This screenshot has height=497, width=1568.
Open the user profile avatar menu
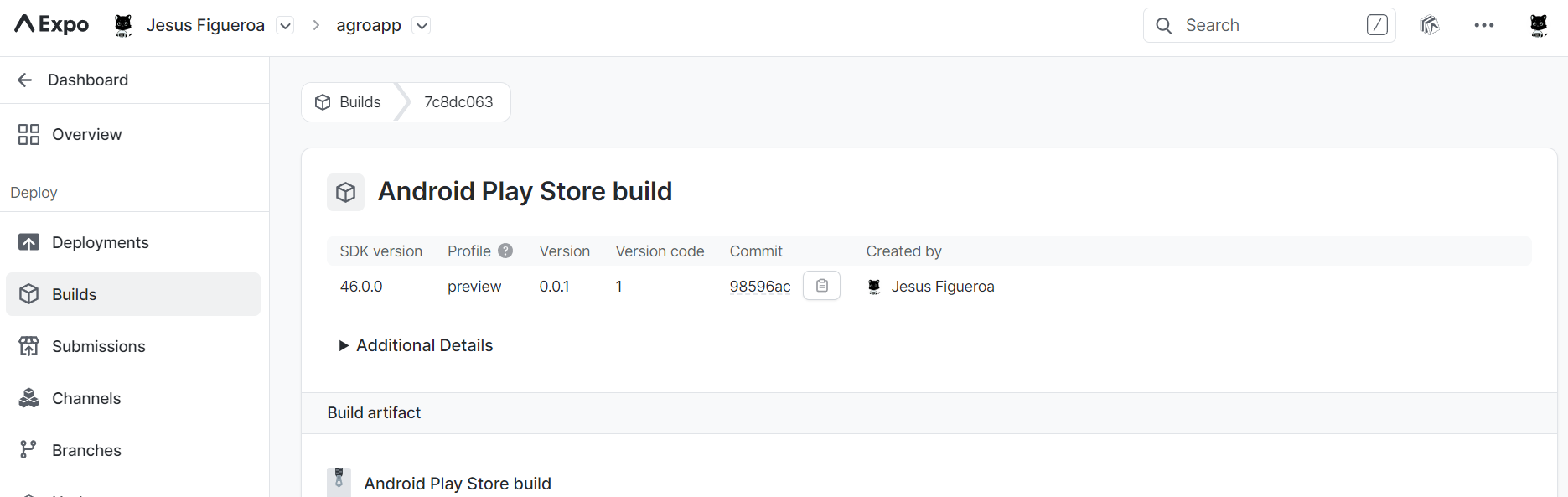[x=1539, y=25]
